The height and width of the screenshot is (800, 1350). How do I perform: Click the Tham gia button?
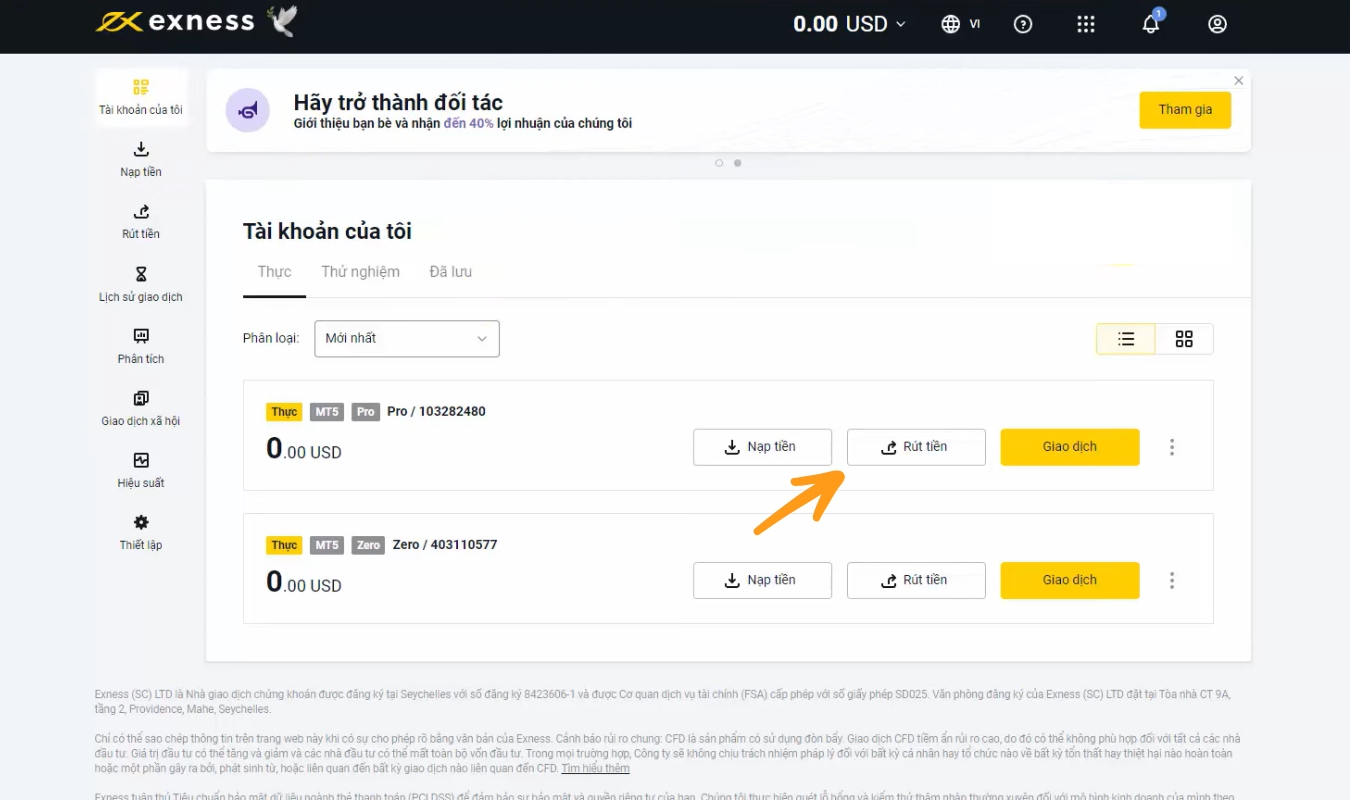(1185, 110)
